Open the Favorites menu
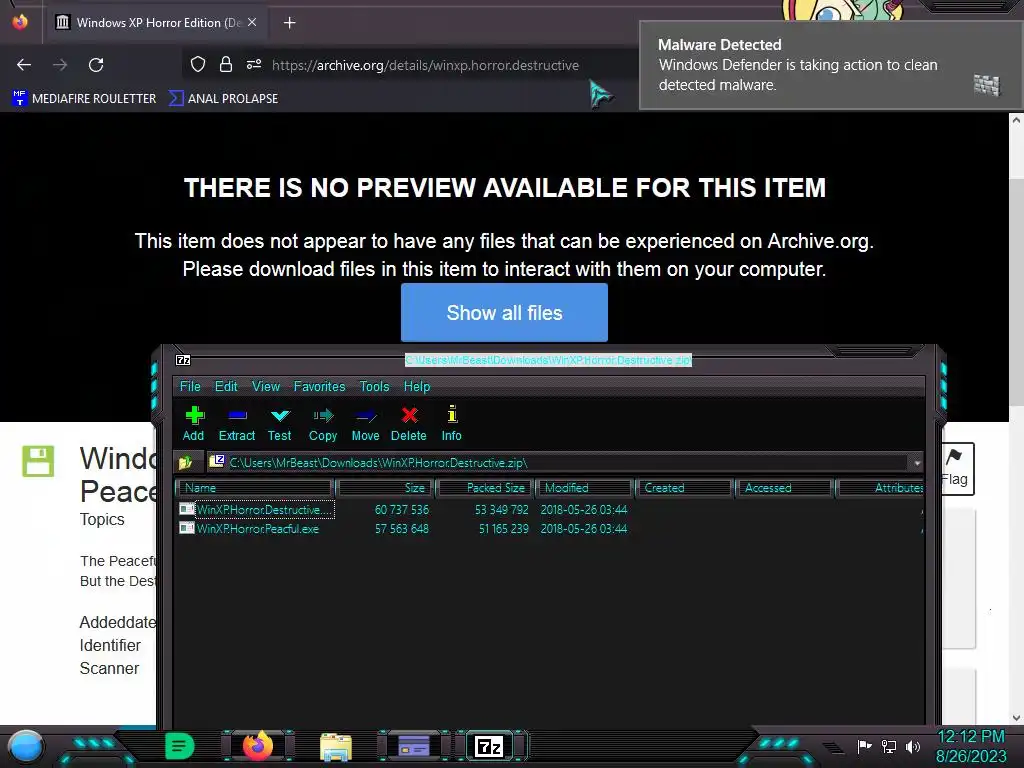 click(319, 387)
